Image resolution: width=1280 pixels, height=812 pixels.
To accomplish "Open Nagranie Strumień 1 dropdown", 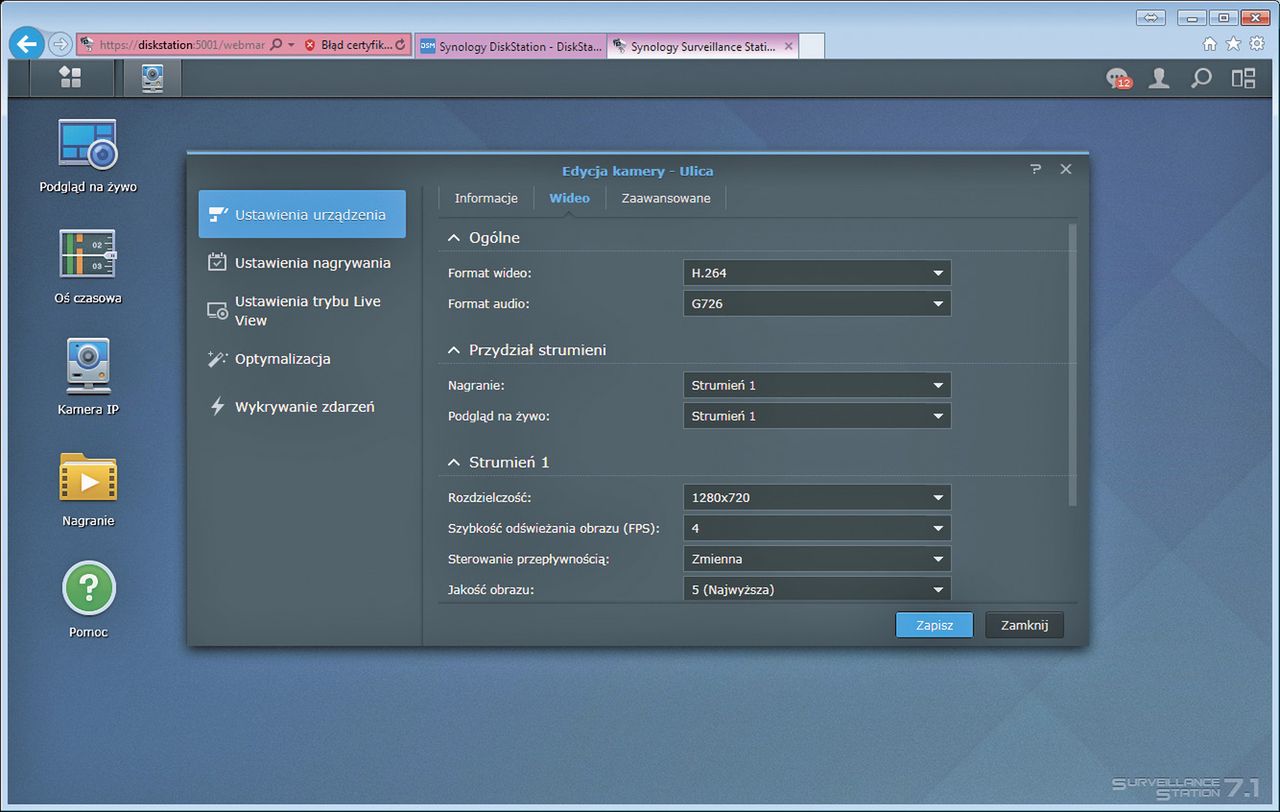I will (817, 385).
